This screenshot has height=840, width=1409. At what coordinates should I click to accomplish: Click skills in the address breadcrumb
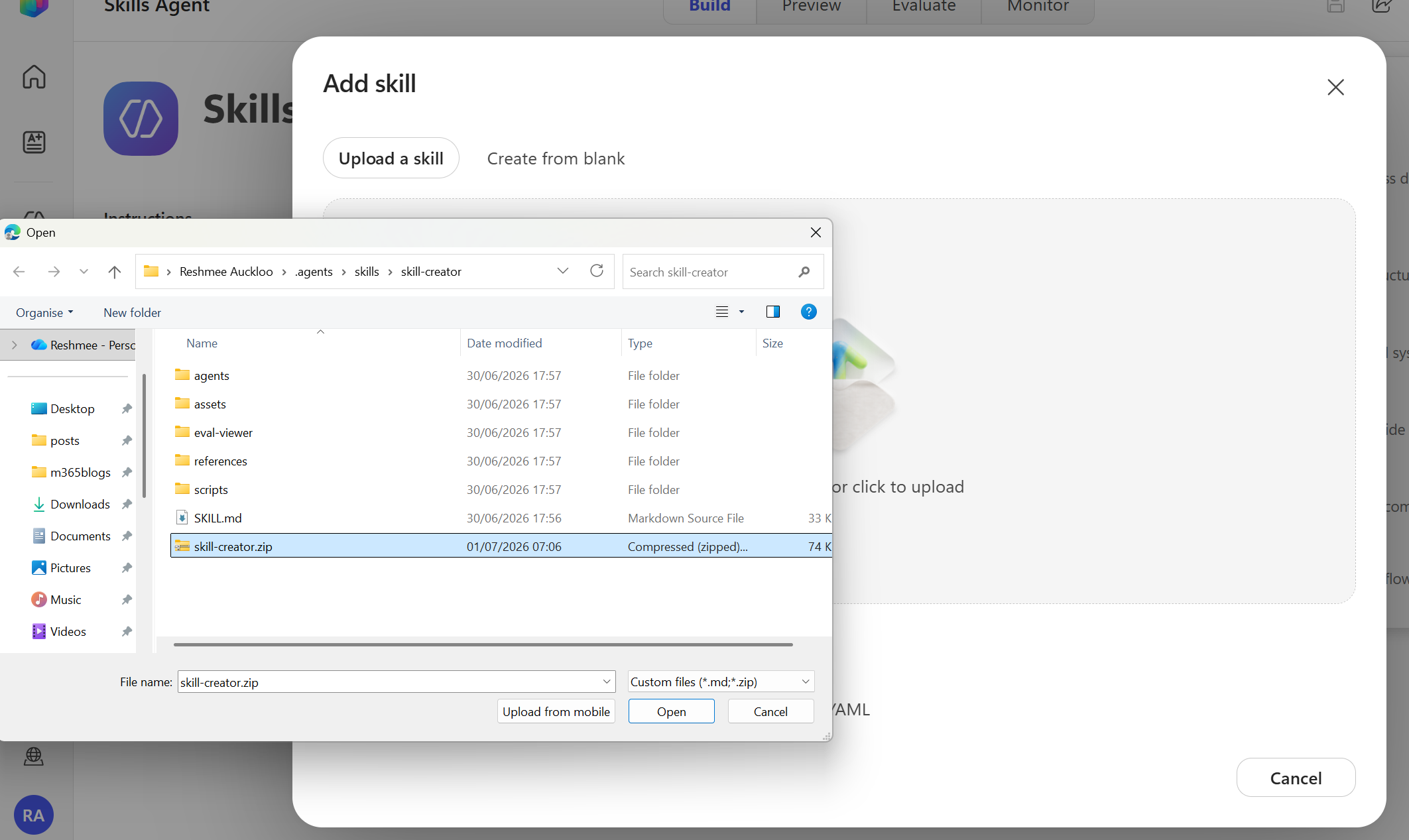[x=367, y=271]
